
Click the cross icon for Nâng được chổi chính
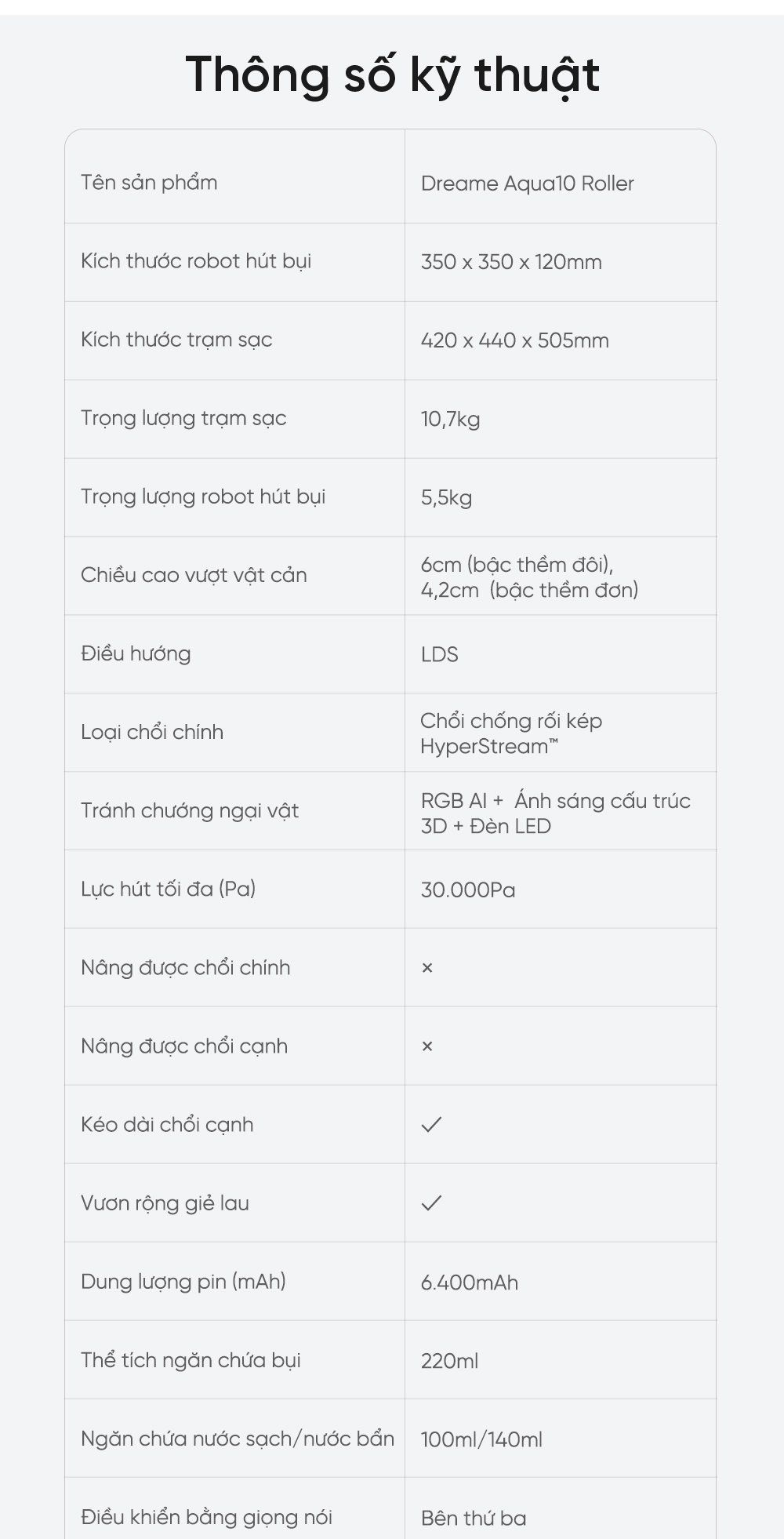pyautogui.click(x=427, y=968)
